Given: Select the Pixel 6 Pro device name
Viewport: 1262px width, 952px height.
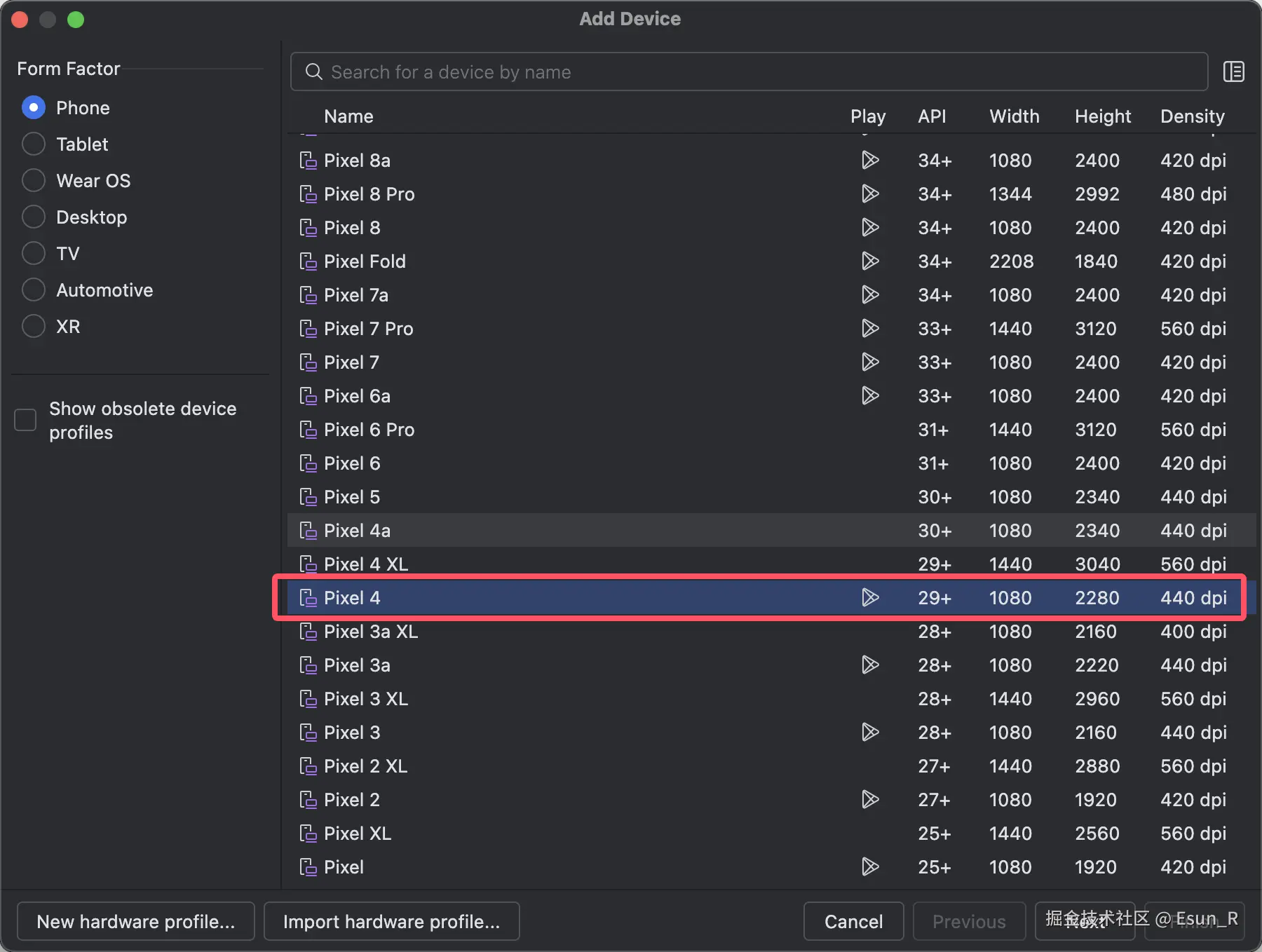Looking at the screenshot, I should coord(369,430).
